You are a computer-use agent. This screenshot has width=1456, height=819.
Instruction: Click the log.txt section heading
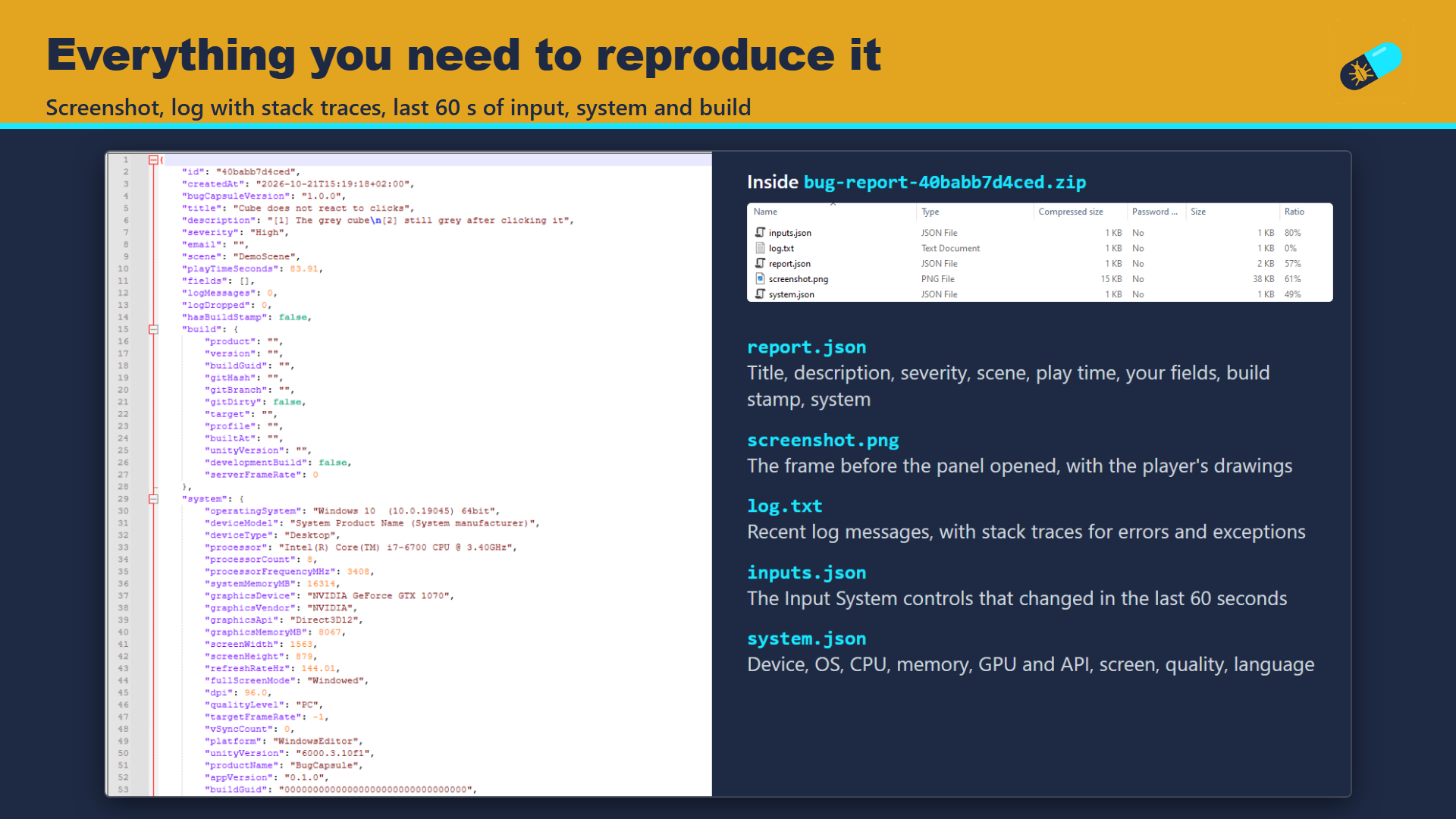(x=784, y=506)
